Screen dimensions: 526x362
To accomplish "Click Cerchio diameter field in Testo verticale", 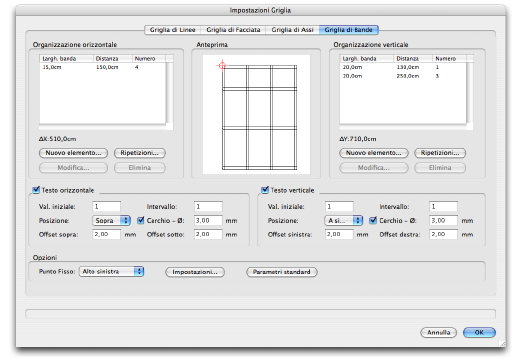I will 443,220.
